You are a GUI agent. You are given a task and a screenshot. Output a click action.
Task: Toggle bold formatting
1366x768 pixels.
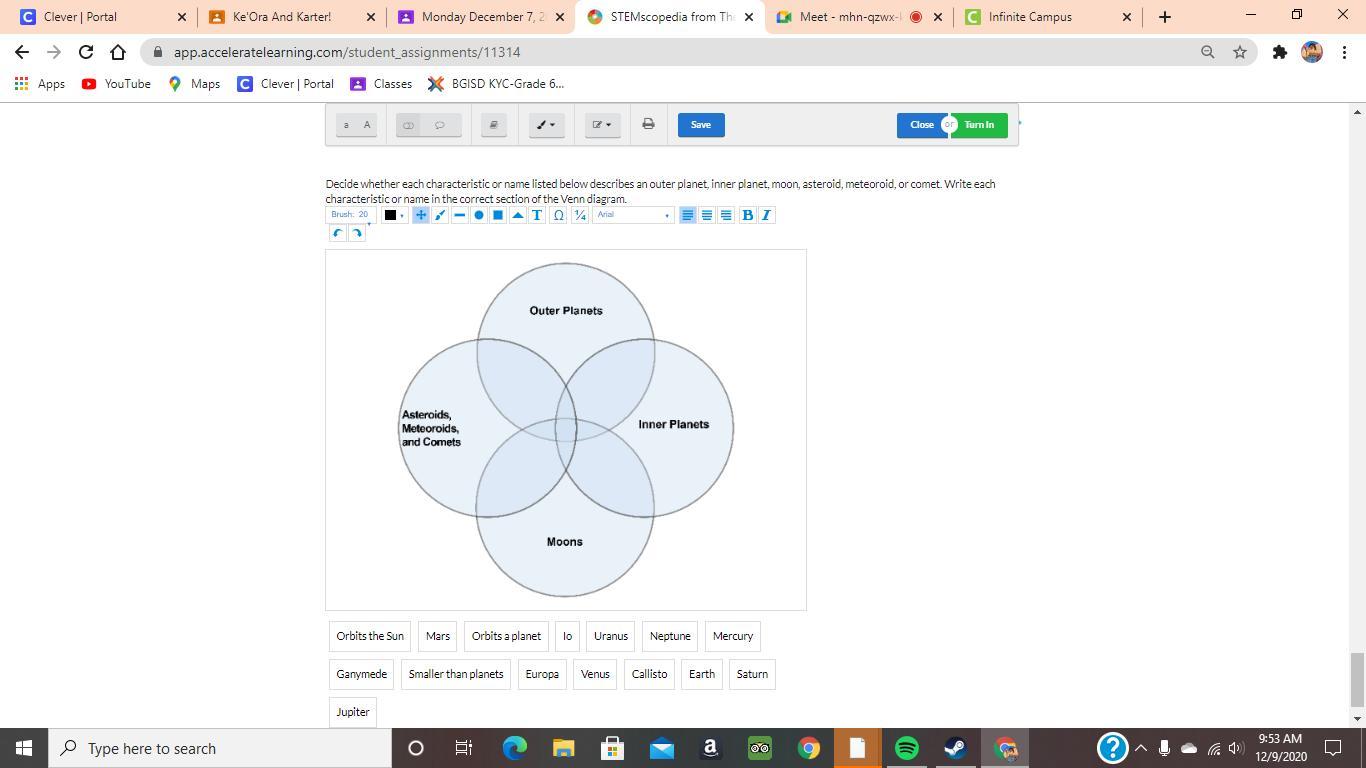[747, 215]
